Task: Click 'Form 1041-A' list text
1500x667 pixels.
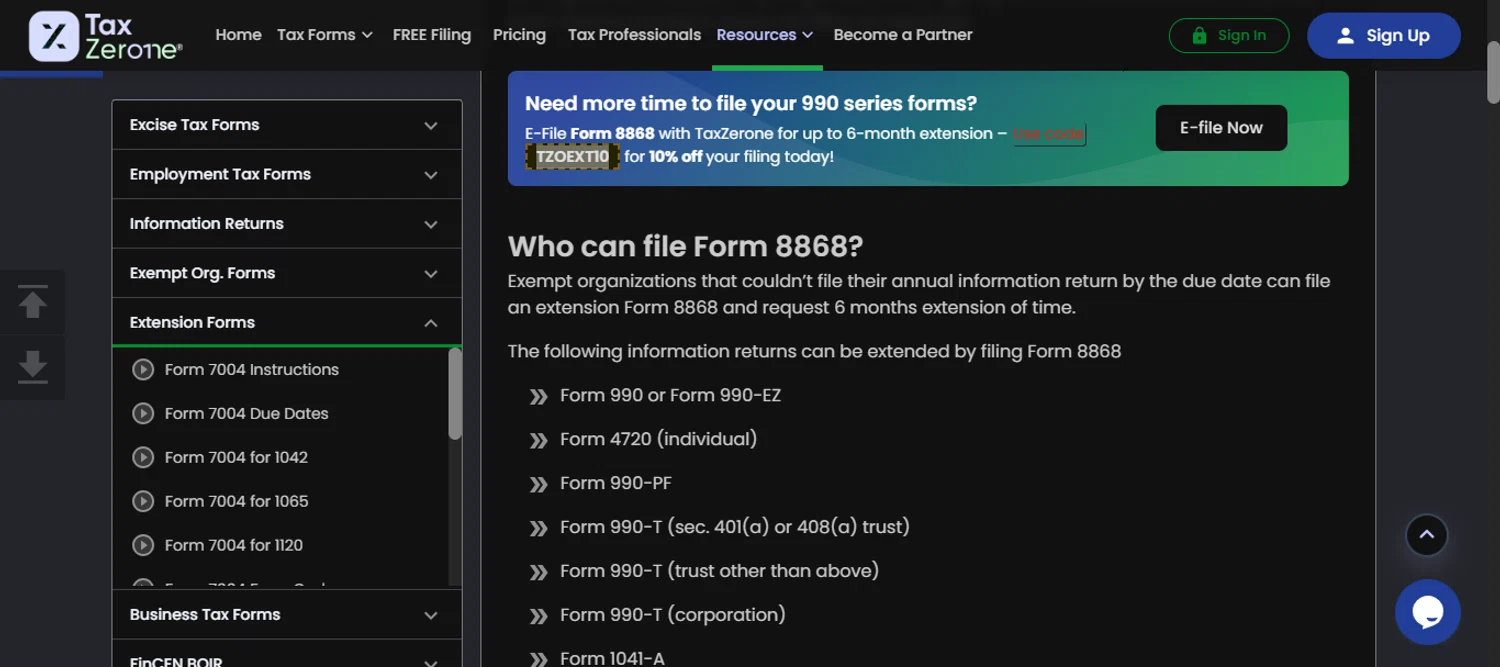Action: (612, 658)
